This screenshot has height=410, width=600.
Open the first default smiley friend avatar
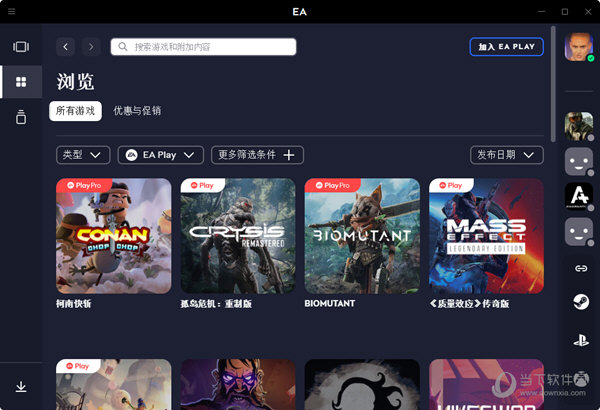(579, 161)
